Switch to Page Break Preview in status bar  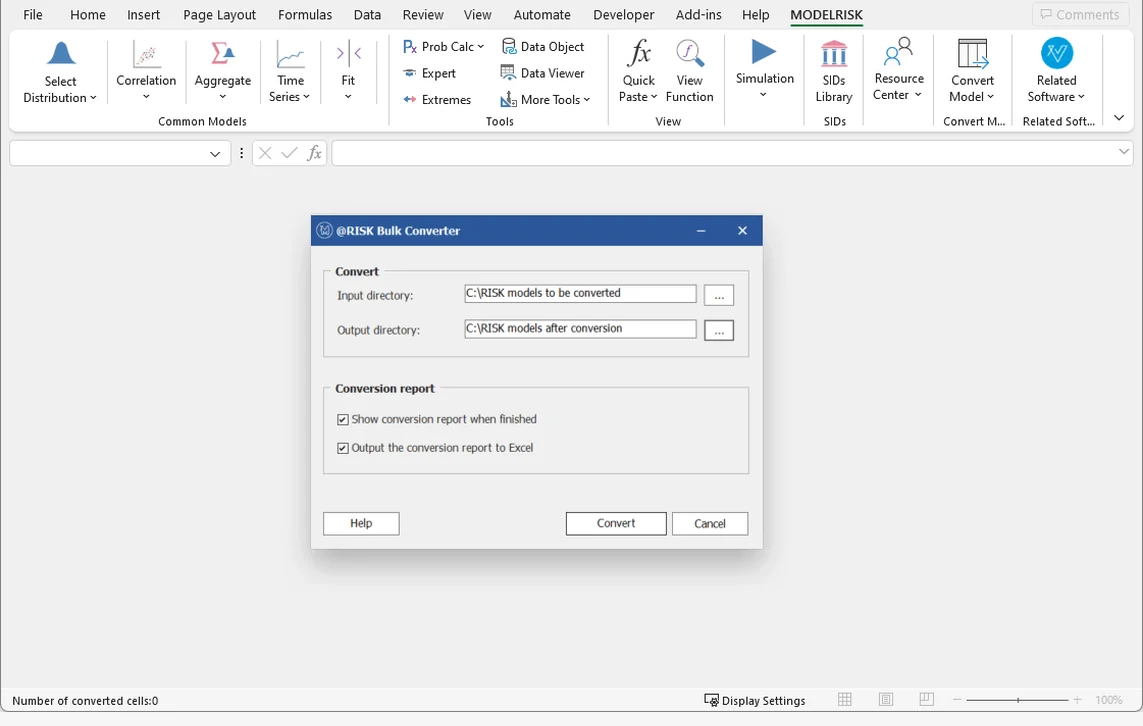pyautogui.click(x=927, y=700)
